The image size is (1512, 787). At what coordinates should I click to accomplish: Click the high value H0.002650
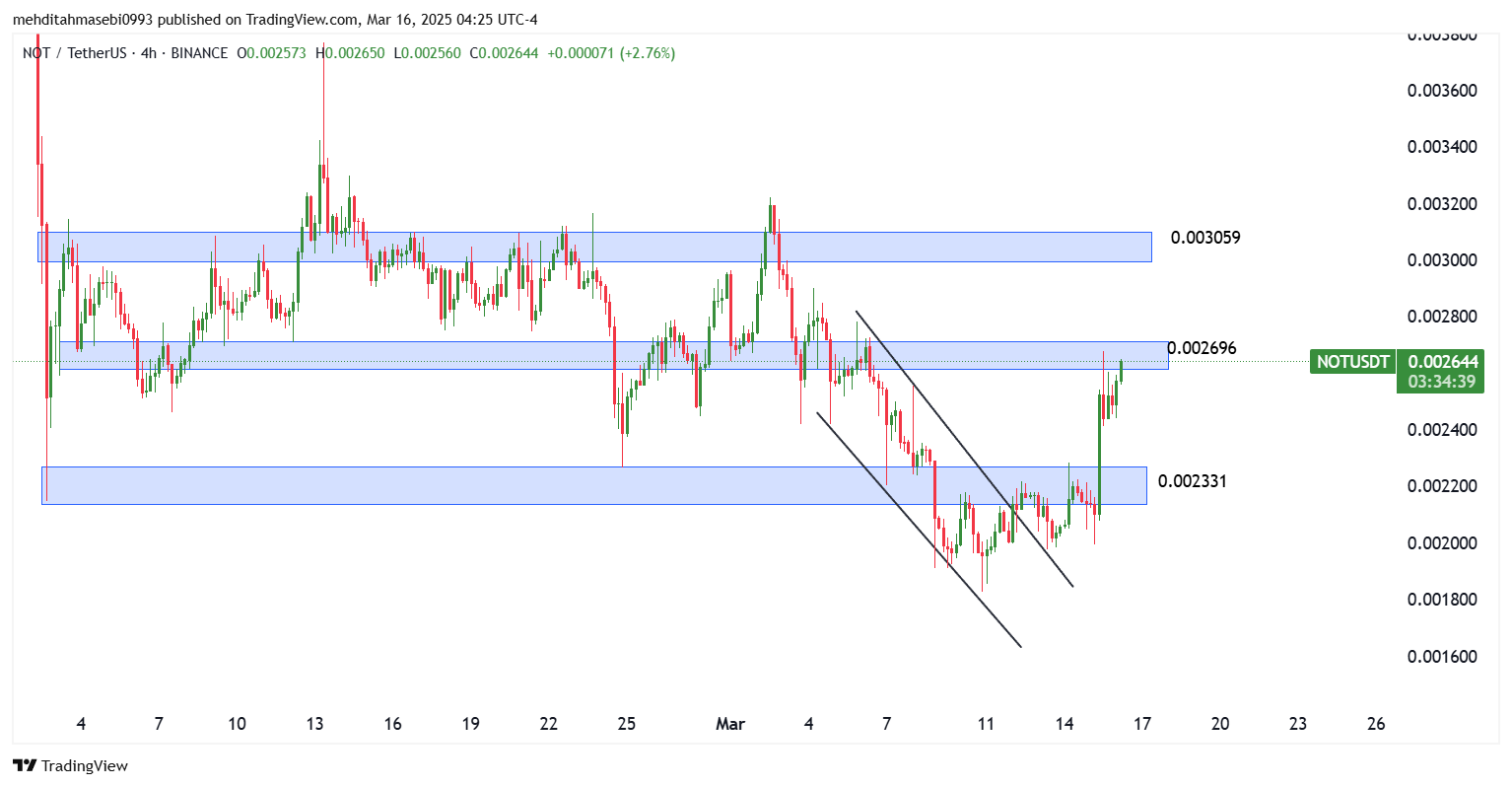pos(351,53)
